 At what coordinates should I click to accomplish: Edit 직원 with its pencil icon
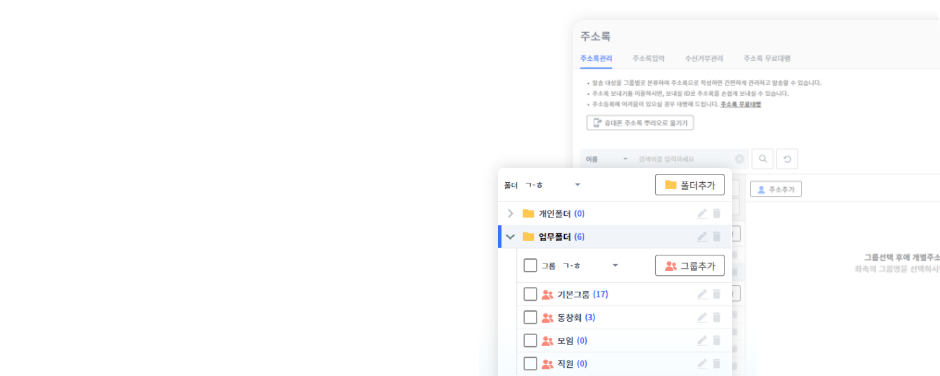point(702,363)
